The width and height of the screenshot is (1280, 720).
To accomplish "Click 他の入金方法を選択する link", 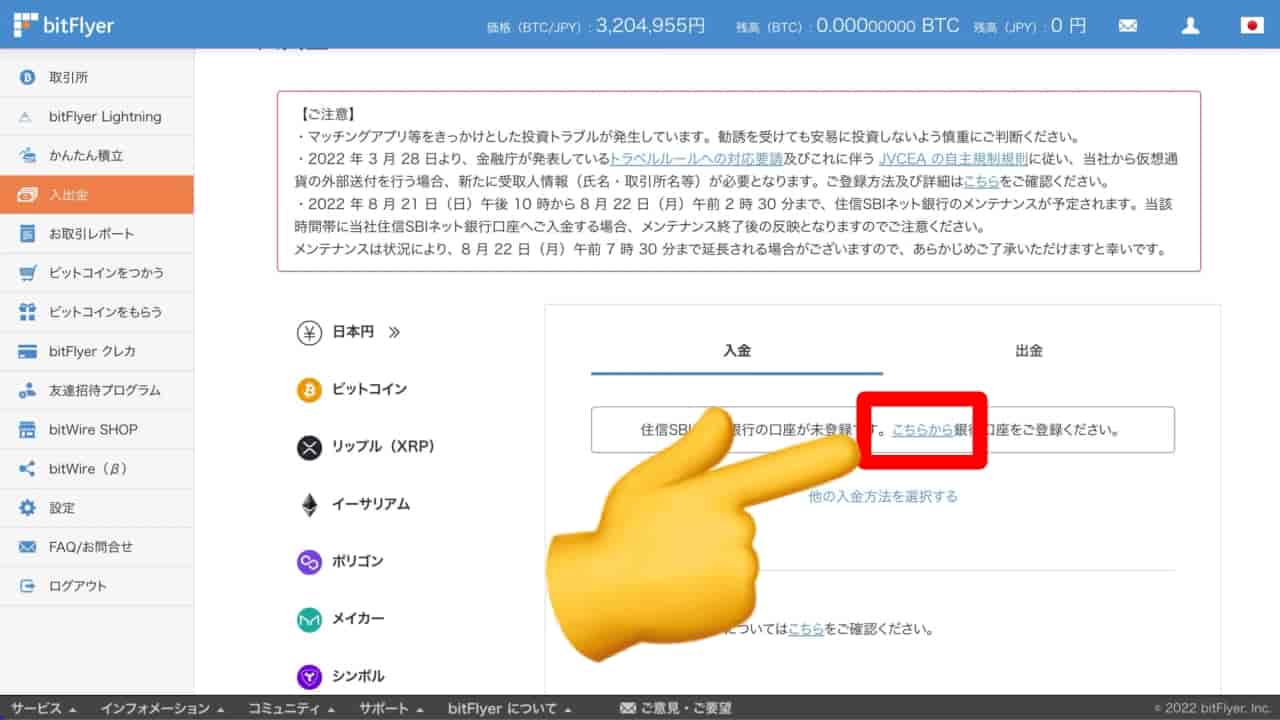I will (x=882, y=496).
